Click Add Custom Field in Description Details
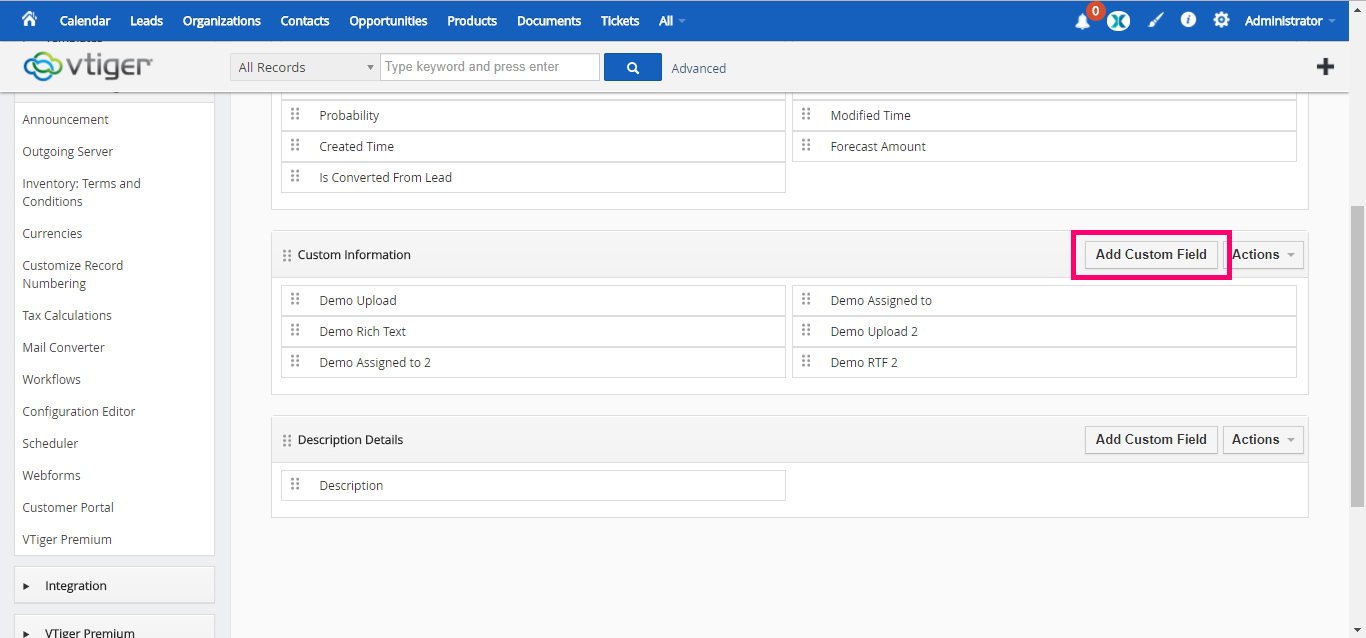 pyautogui.click(x=1151, y=440)
